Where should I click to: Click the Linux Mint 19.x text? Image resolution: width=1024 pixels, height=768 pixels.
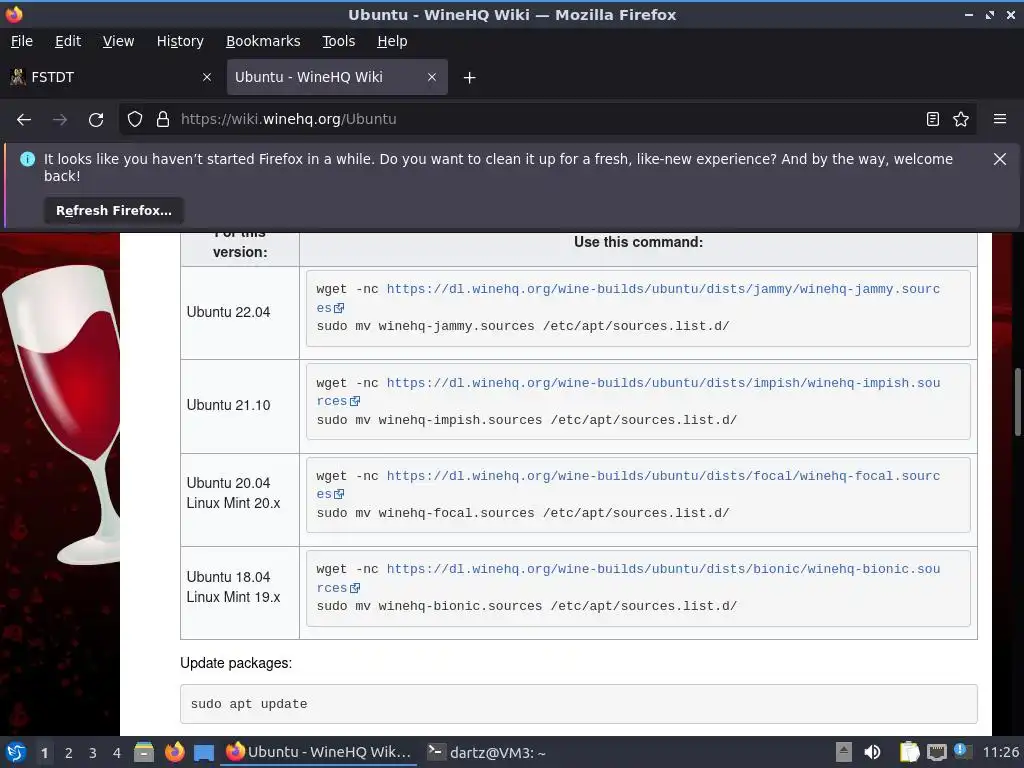[x=233, y=598]
